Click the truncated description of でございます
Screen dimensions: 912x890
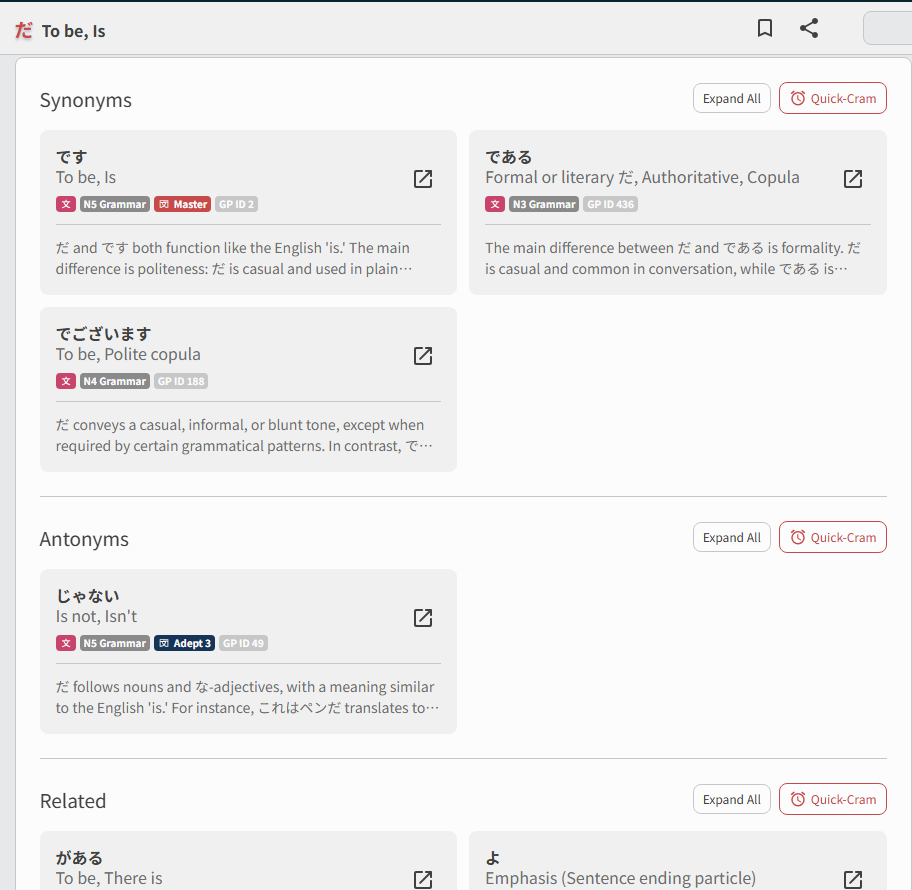[240, 436]
